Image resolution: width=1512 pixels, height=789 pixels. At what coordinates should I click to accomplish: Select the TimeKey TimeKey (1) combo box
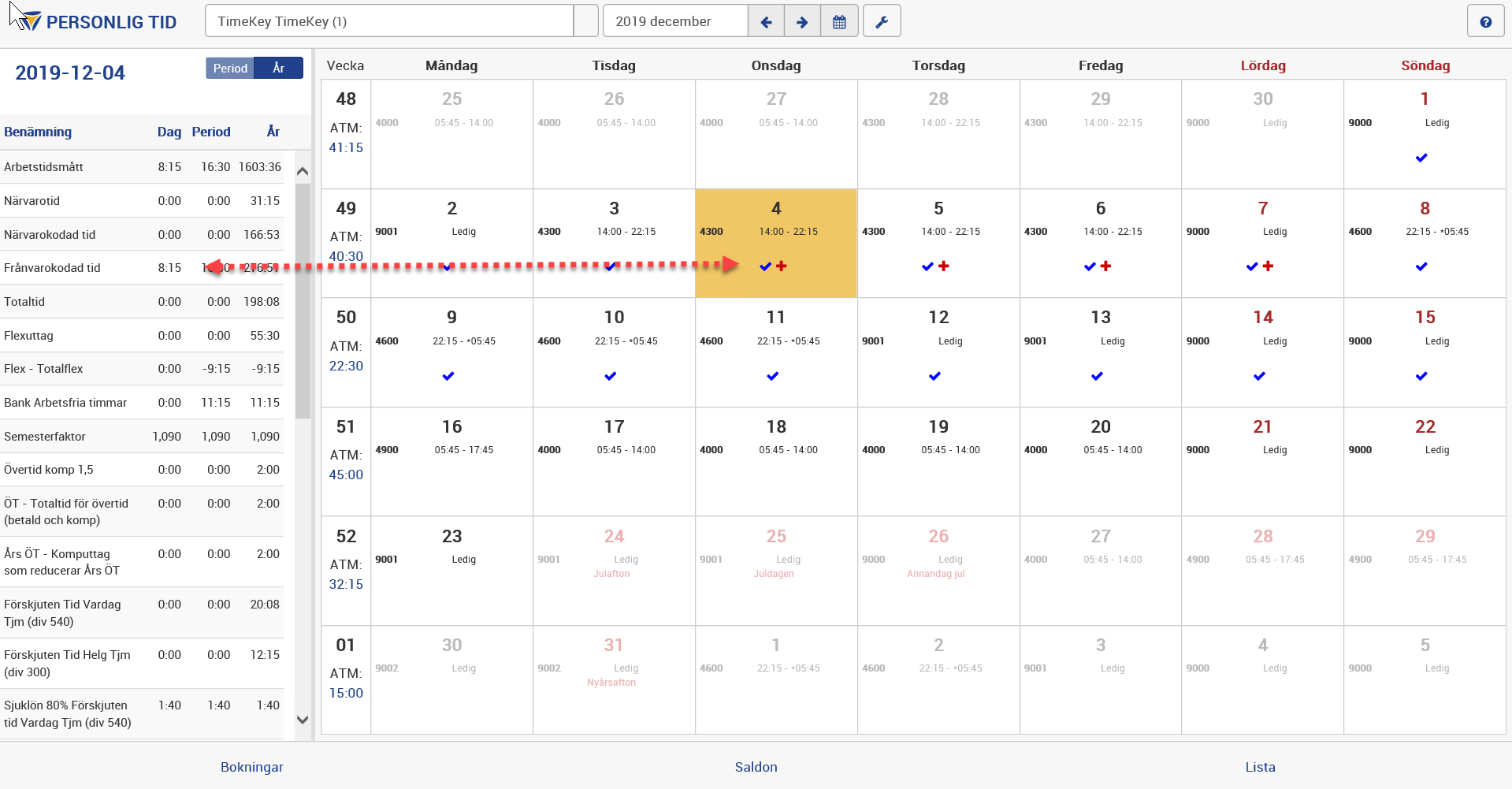389,21
